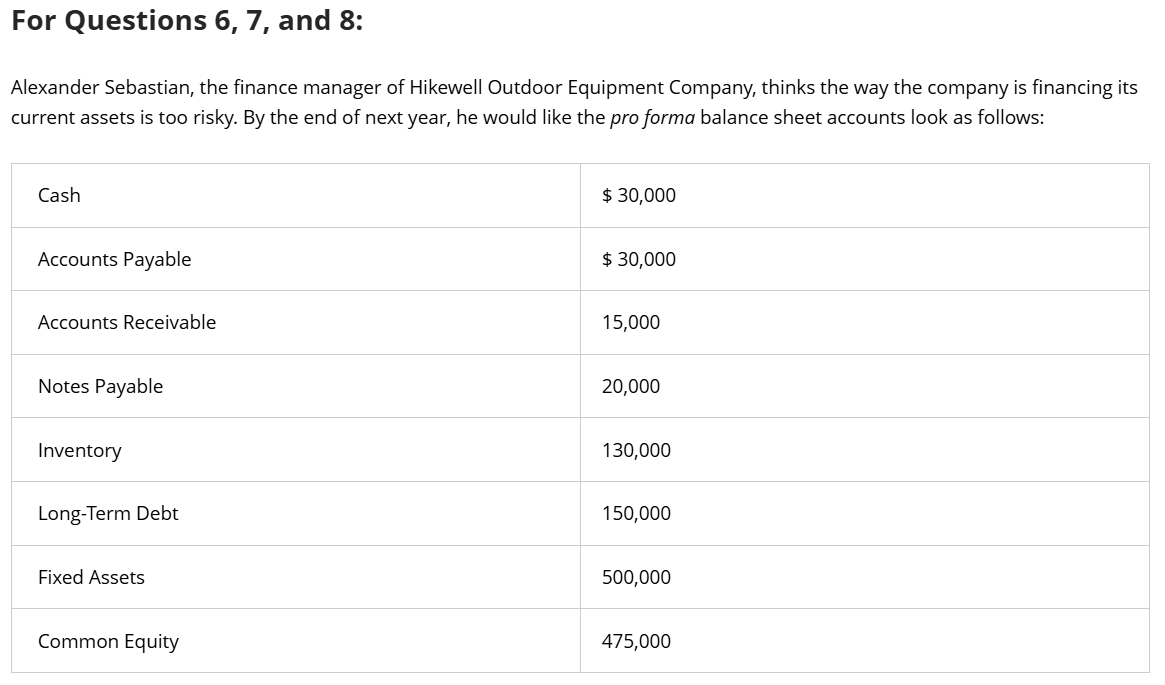Select the Accounts Receivable label
The width and height of the screenshot is (1165, 685).
[127, 322]
